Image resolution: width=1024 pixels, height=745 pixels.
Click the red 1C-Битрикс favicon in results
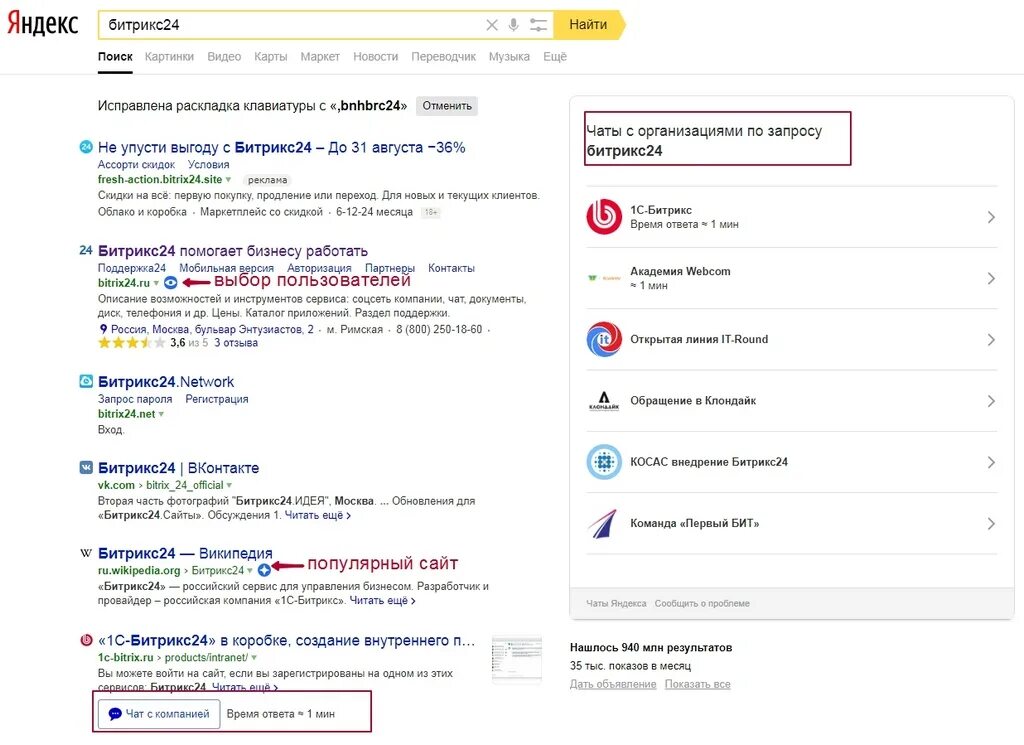86,640
